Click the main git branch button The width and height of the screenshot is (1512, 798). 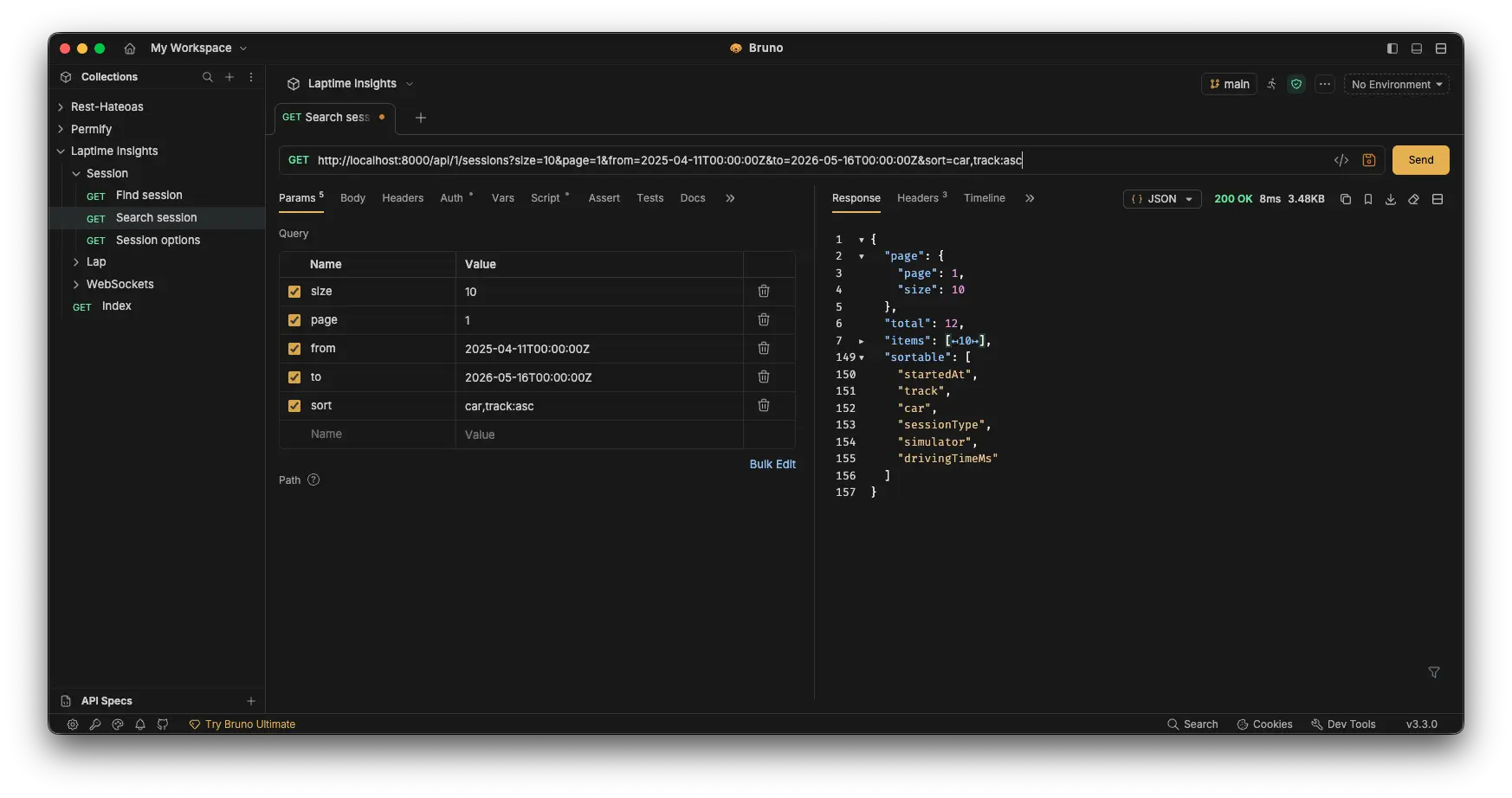1229,85
